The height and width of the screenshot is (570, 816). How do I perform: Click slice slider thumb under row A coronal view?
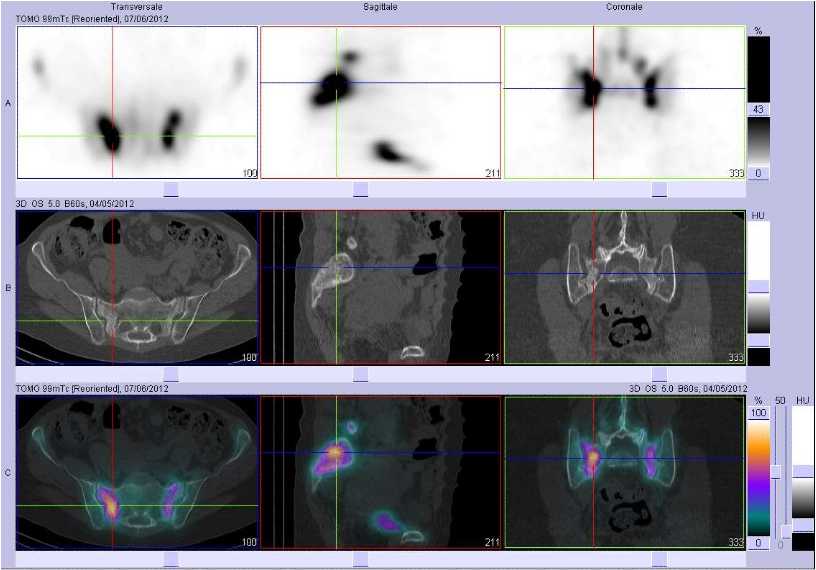click(659, 189)
